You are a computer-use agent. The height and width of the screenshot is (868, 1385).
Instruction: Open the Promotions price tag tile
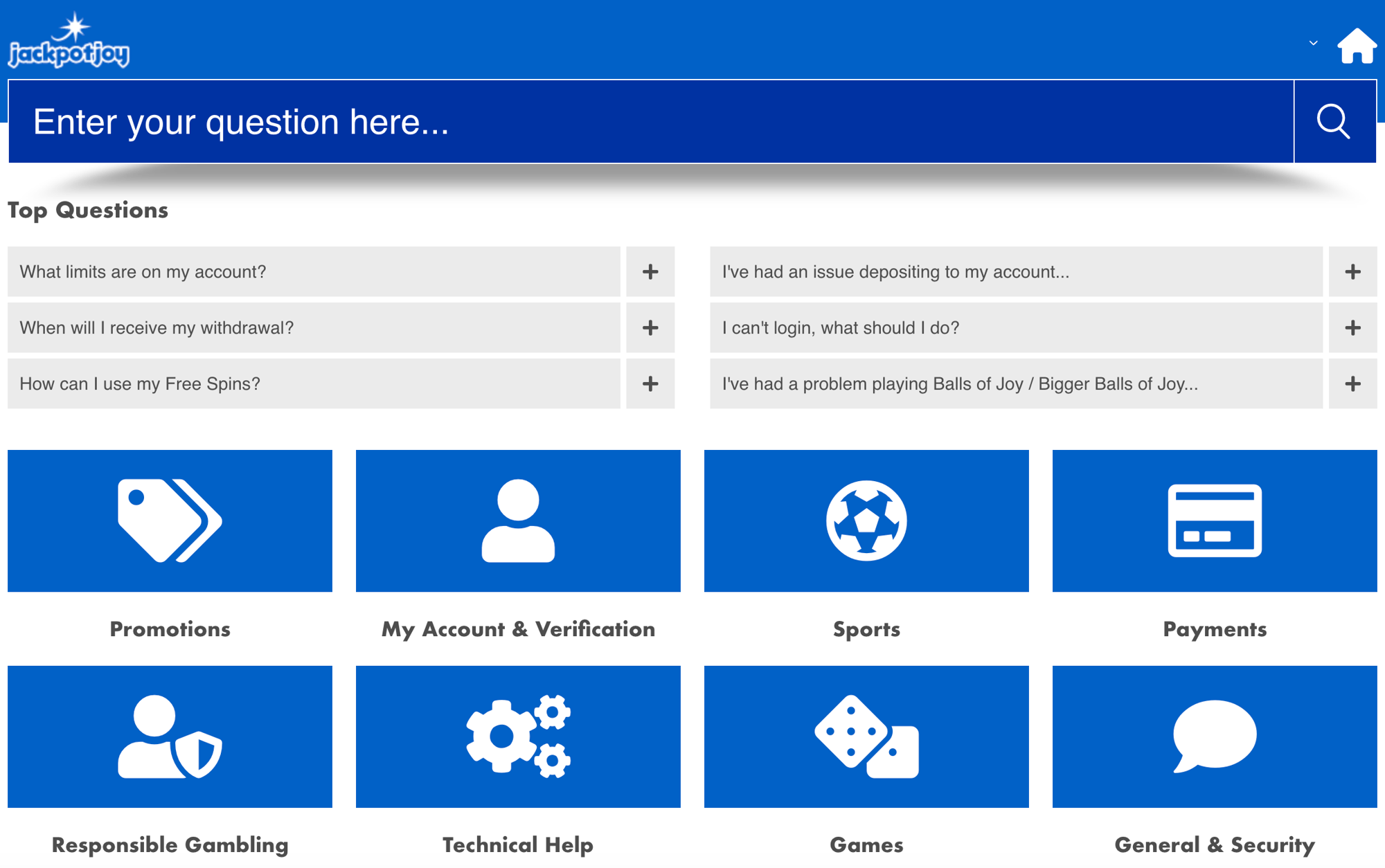click(x=170, y=521)
